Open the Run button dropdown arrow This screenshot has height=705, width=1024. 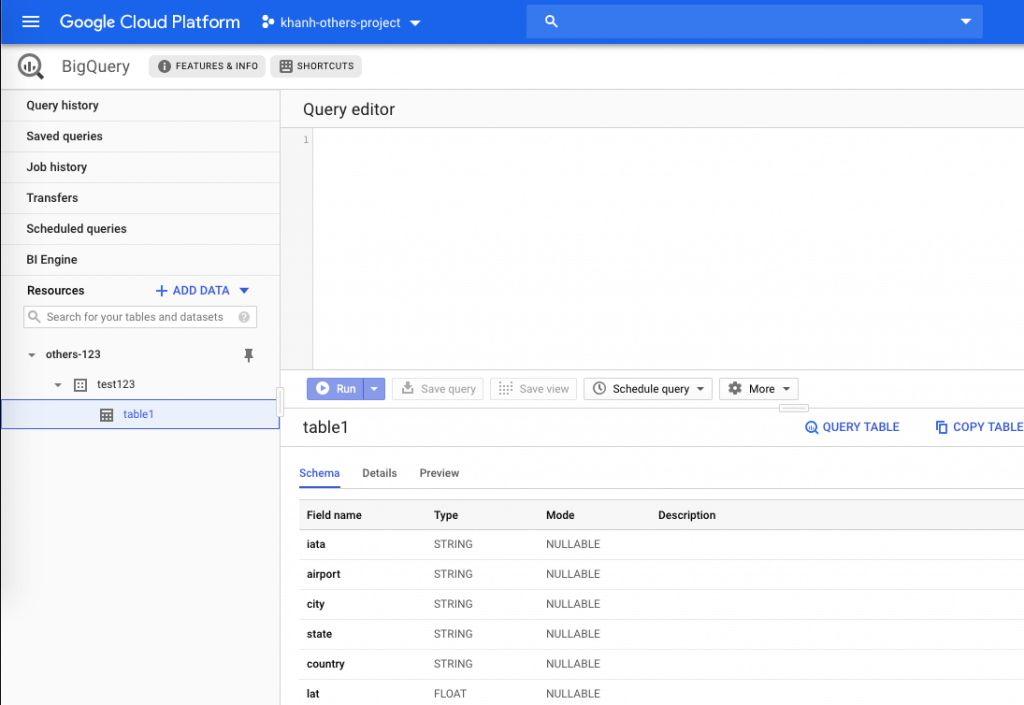click(372, 388)
